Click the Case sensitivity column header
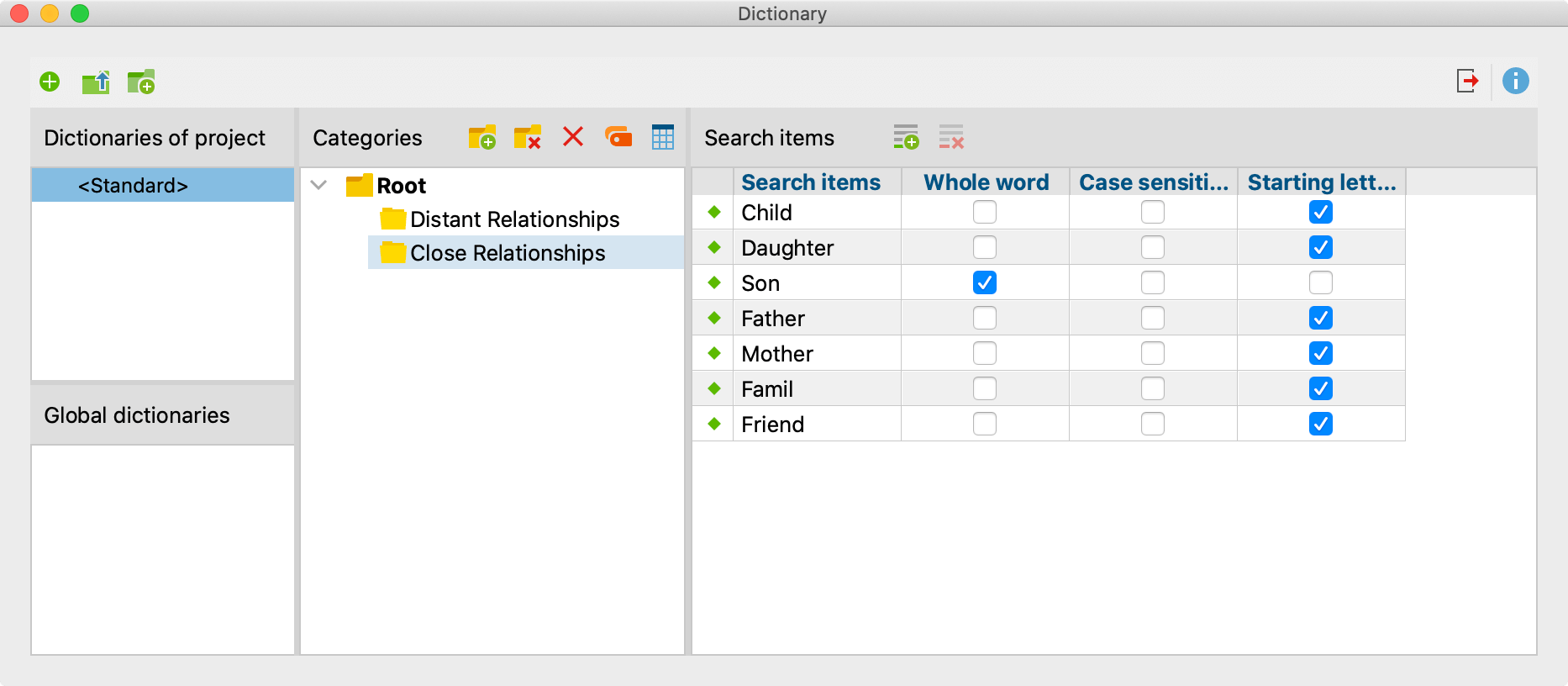Viewport: 1568px width, 686px height. click(x=1153, y=182)
